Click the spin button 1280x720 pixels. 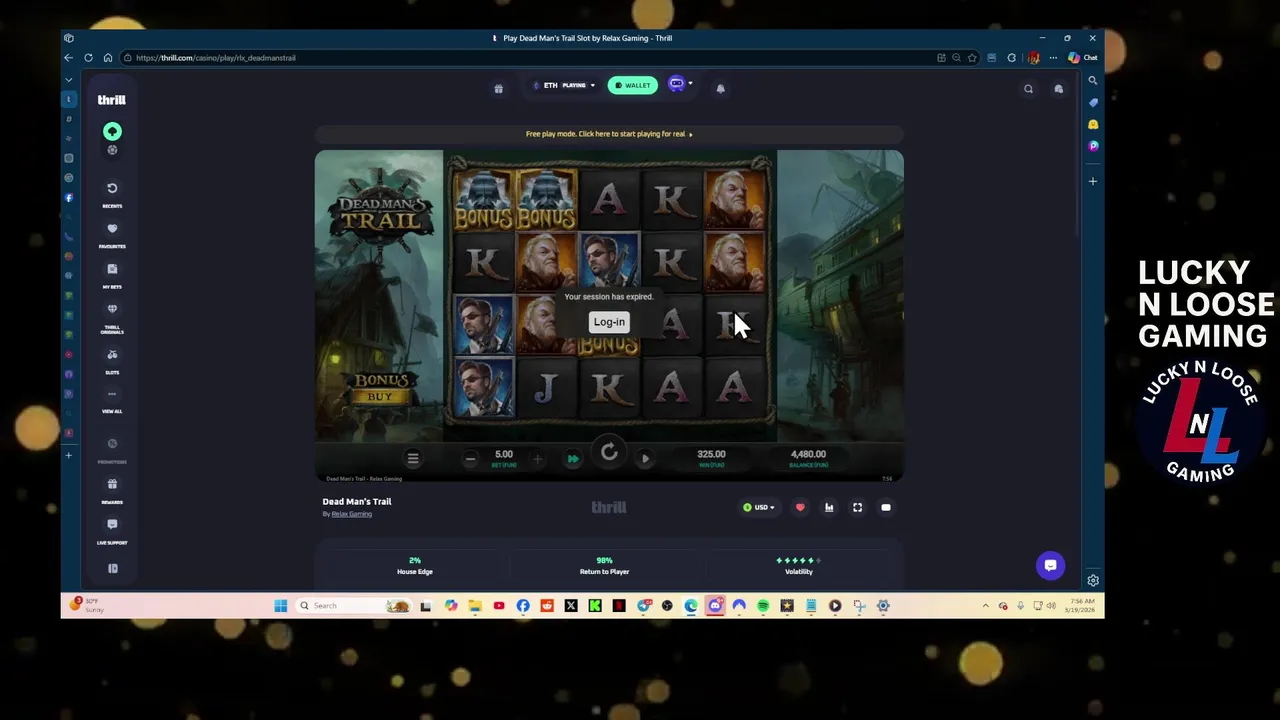tap(609, 453)
